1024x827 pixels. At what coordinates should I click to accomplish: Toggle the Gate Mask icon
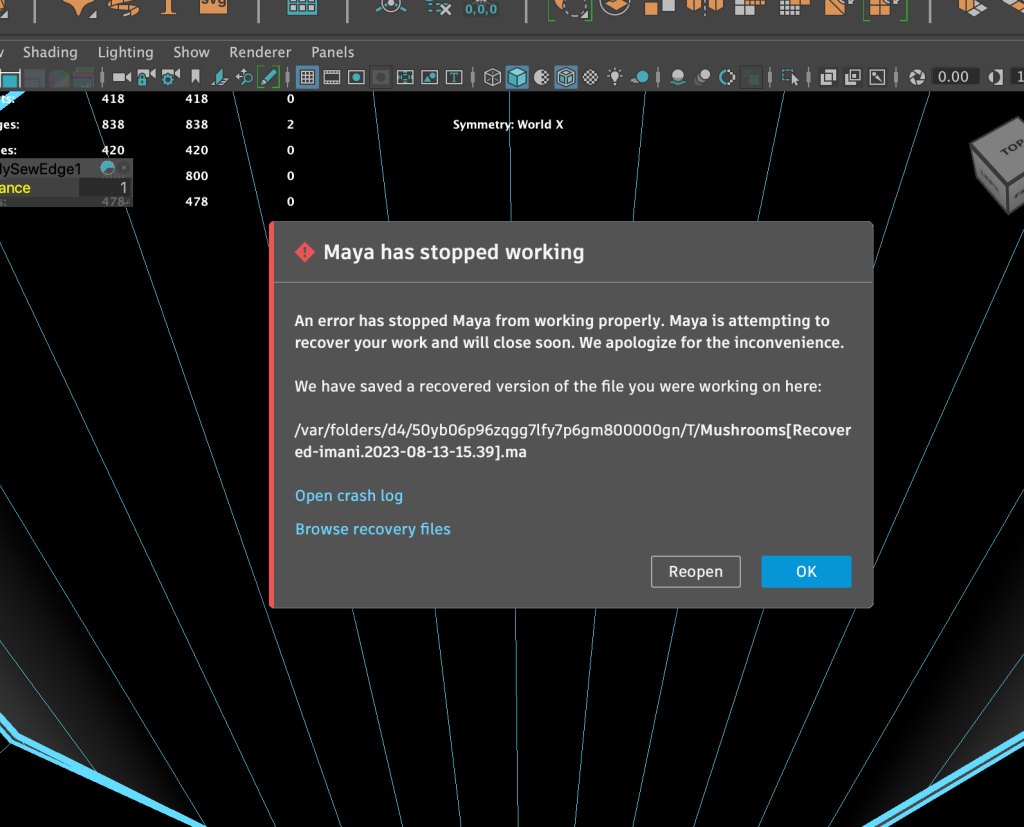coord(381,77)
